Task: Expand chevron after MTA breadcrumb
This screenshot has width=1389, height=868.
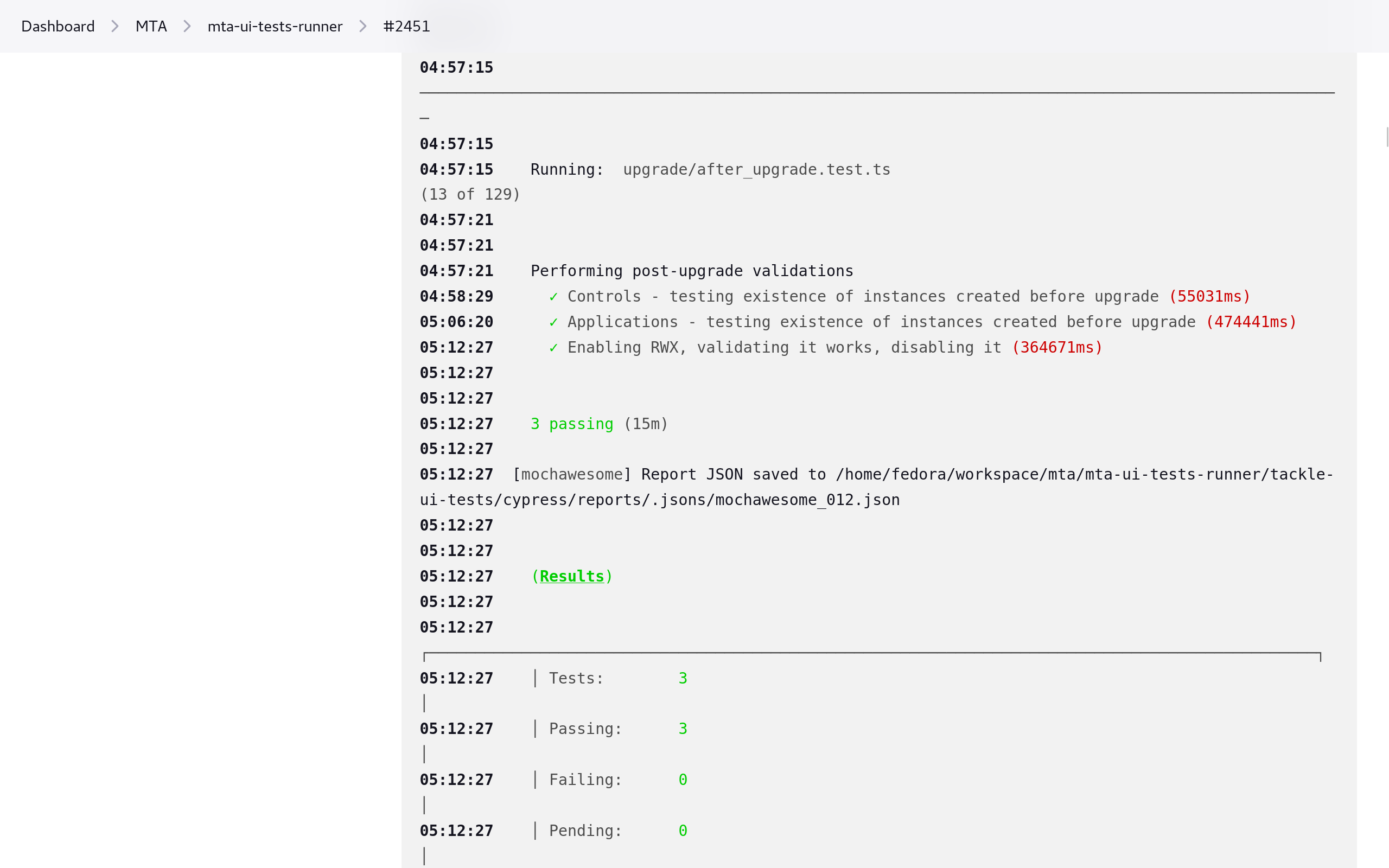Action: (187, 27)
